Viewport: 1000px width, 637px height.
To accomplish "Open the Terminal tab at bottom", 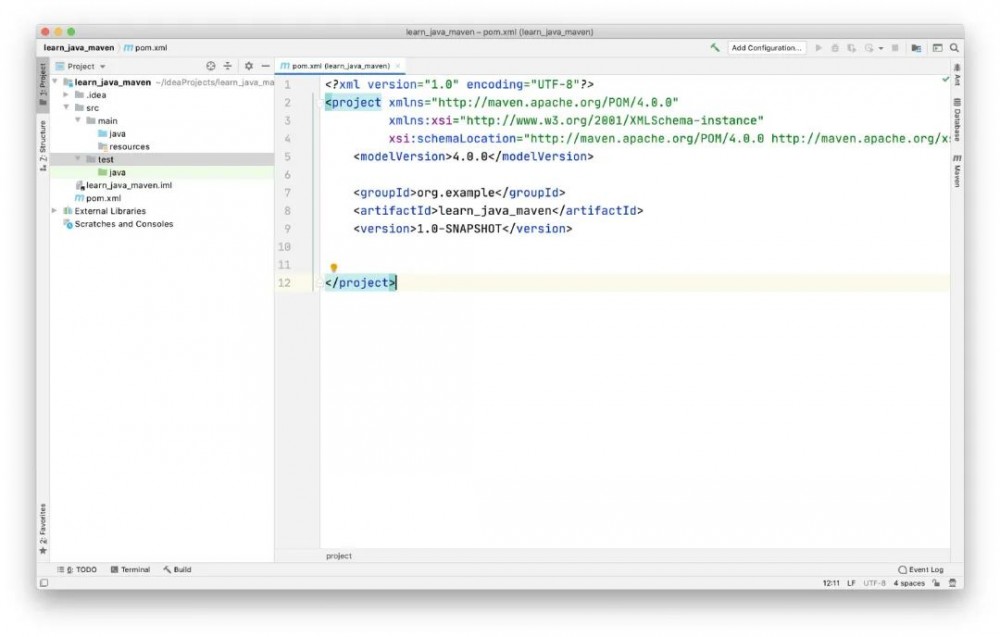I will point(130,570).
